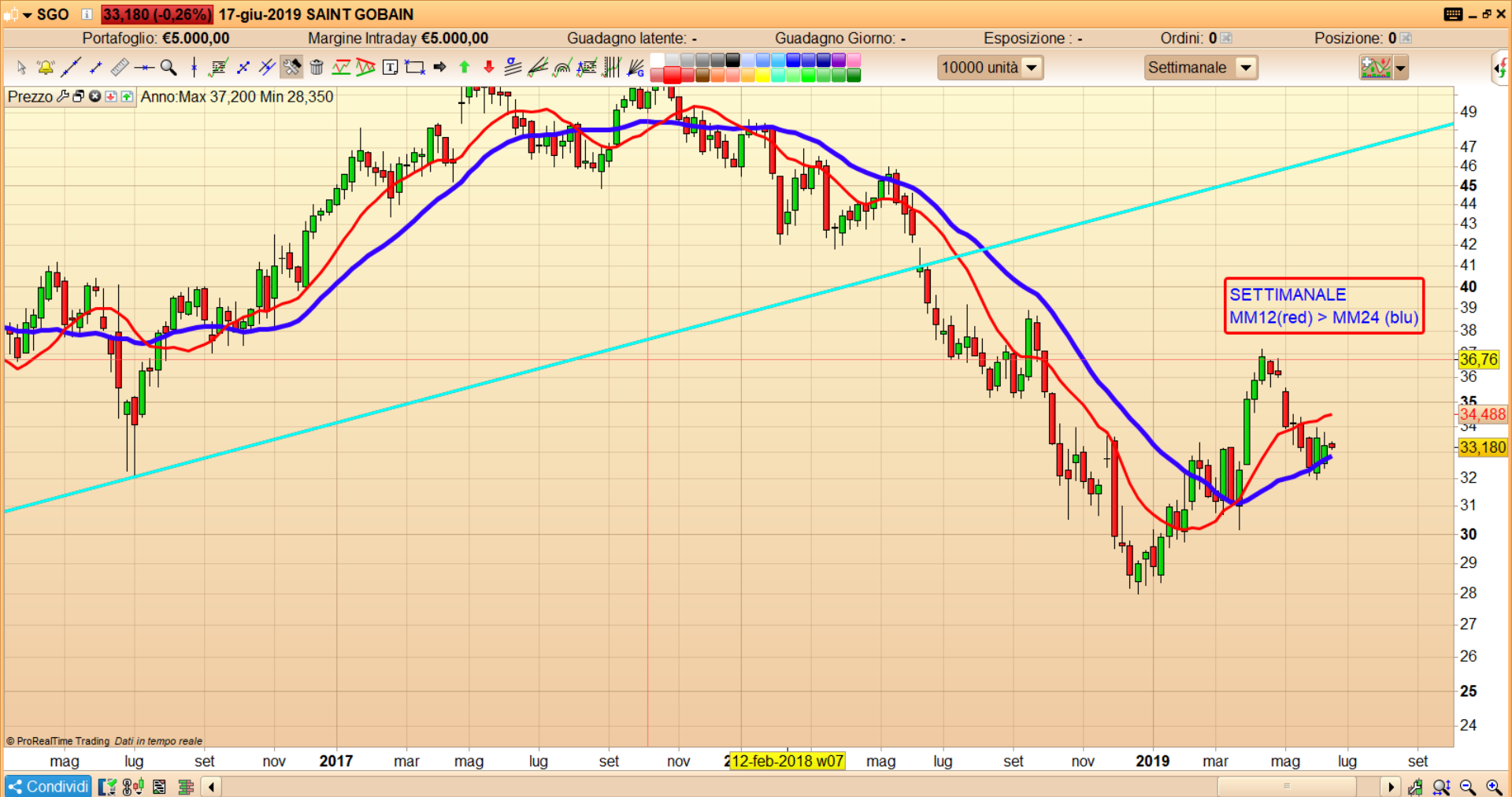Pick the black color swatch
This screenshot has width=1512, height=797.
[732, 61]
